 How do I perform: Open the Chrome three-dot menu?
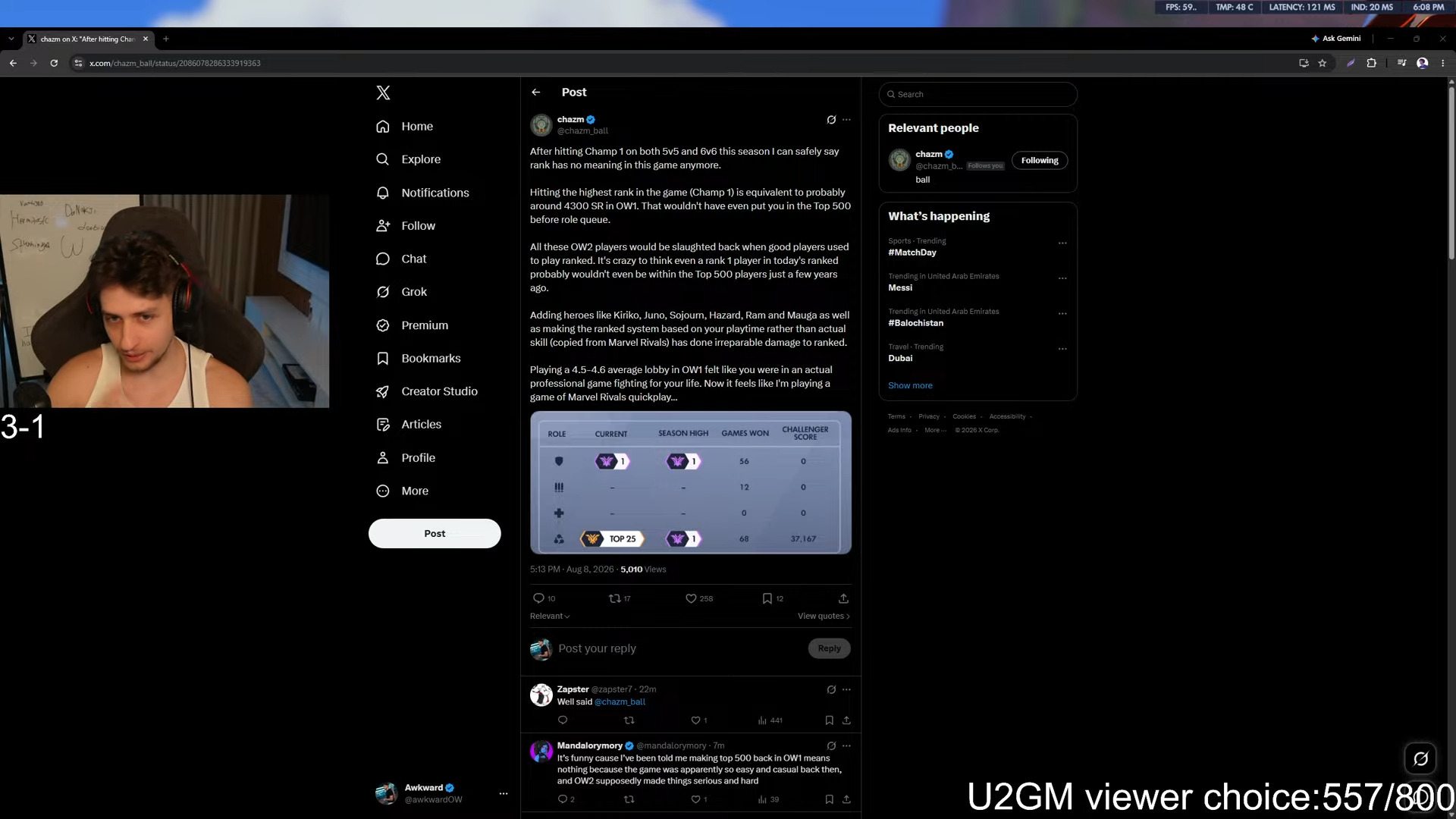[1442, 64]
